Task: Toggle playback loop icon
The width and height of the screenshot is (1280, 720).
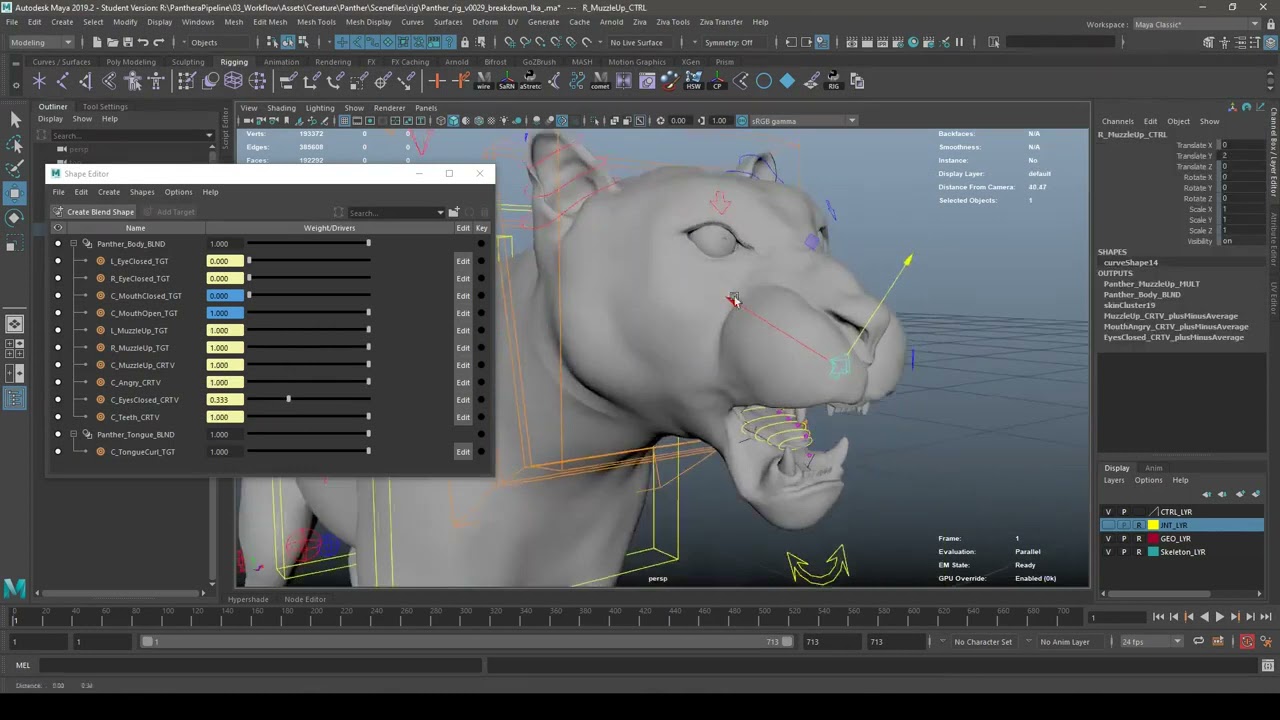Action: coord(1198,641)
